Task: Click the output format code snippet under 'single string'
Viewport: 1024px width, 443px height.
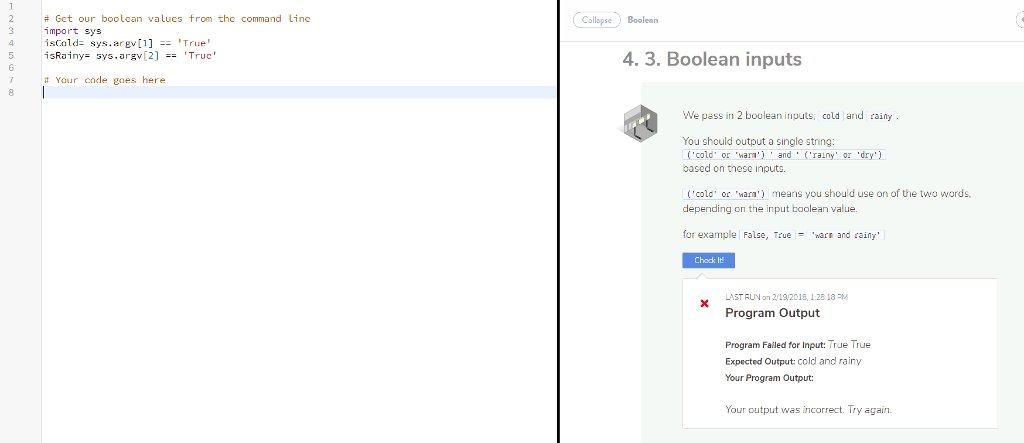Action: tap(784, 155)
